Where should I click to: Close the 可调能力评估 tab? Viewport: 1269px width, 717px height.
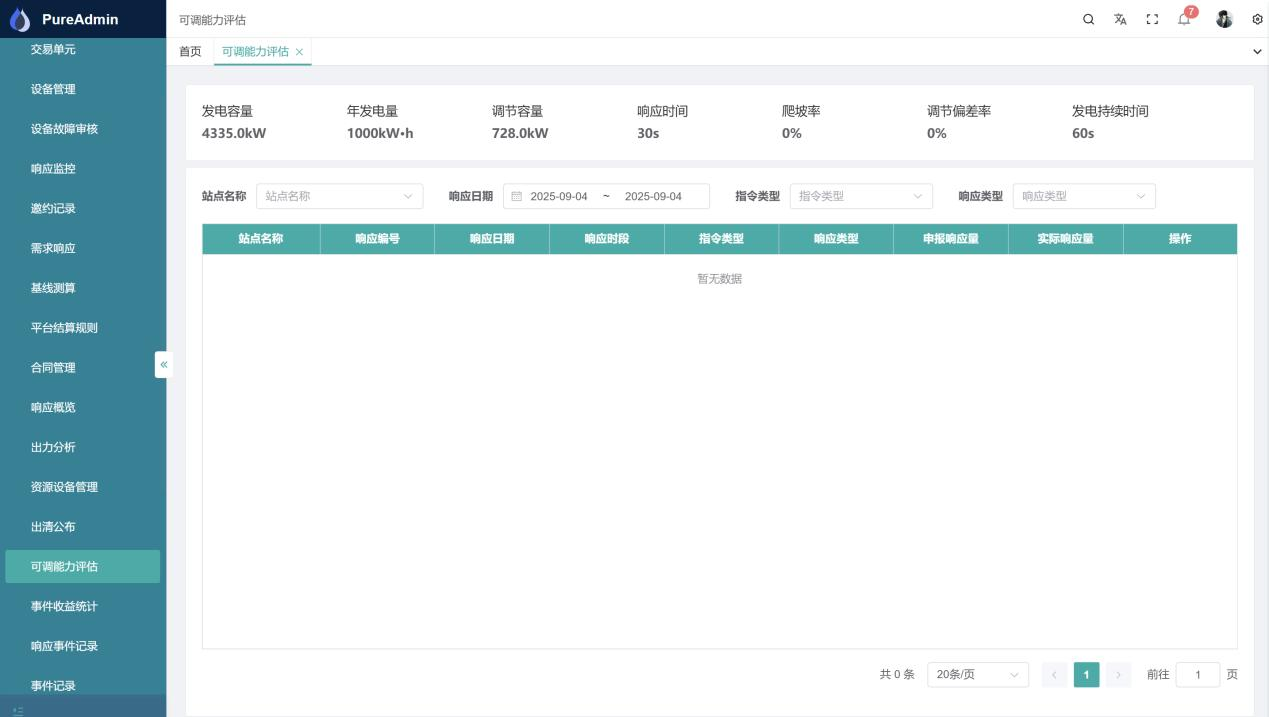click(300, 51)
